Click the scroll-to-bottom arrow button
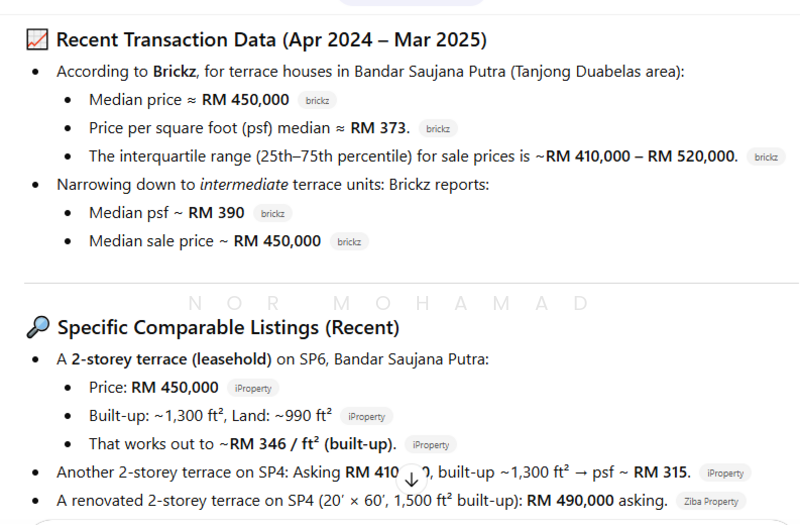 pos(412,479)
